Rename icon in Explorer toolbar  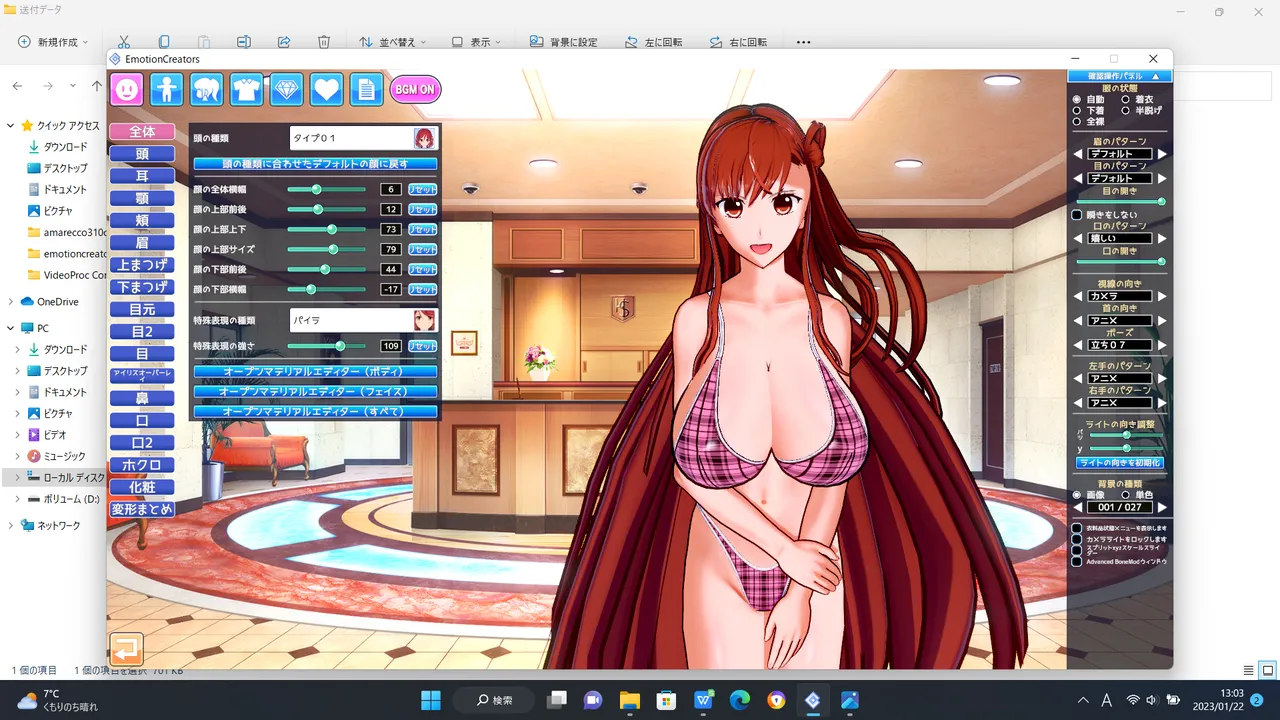tap(244, 42)
